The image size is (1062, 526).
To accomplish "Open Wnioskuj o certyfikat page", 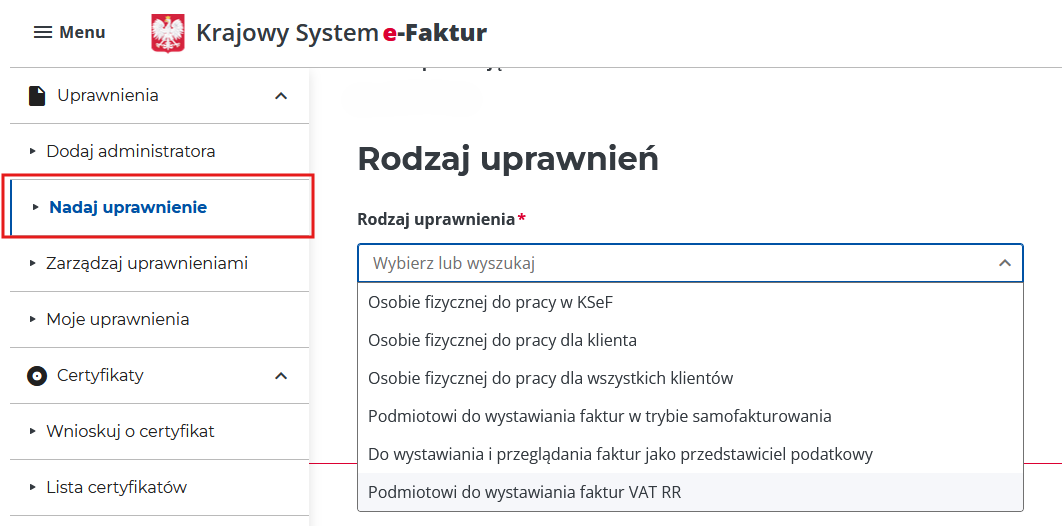I will (130, 432).
